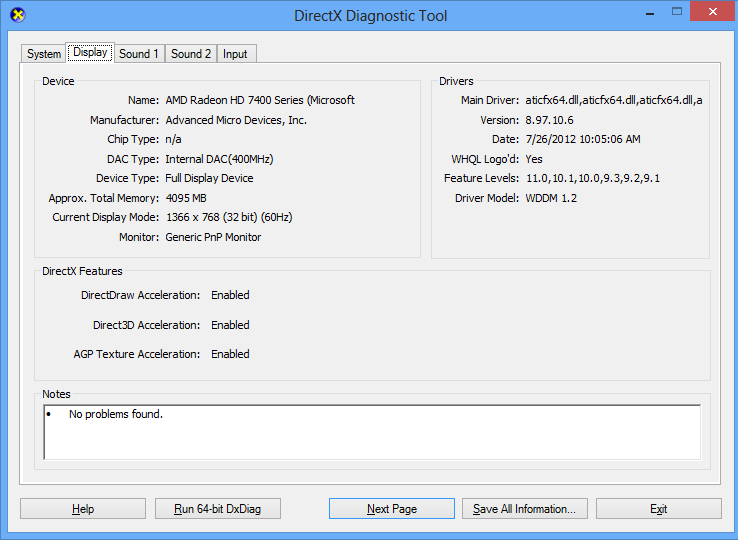Open the Sound 2 tab
Screen dimensions: 738x540
191,54
